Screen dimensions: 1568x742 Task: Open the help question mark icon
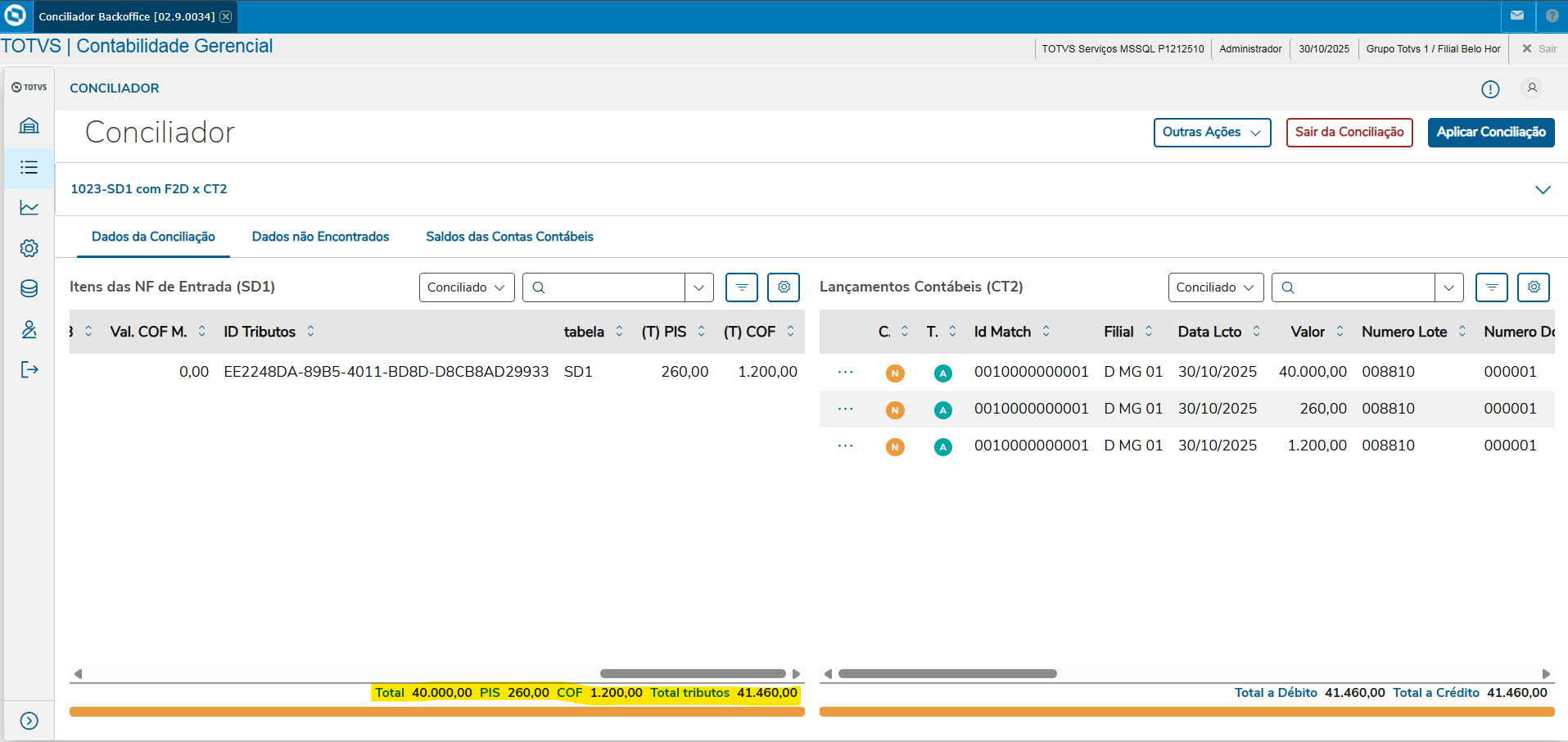click(1552, 16)
